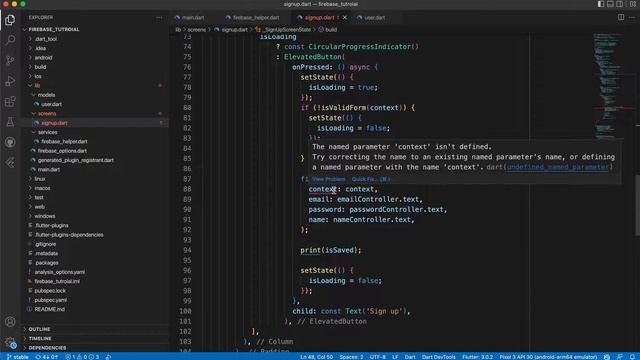This screenshot has height=360, width=640.
Task: Click the Spaces: 2 indentation status
Action: pos(351,357)
